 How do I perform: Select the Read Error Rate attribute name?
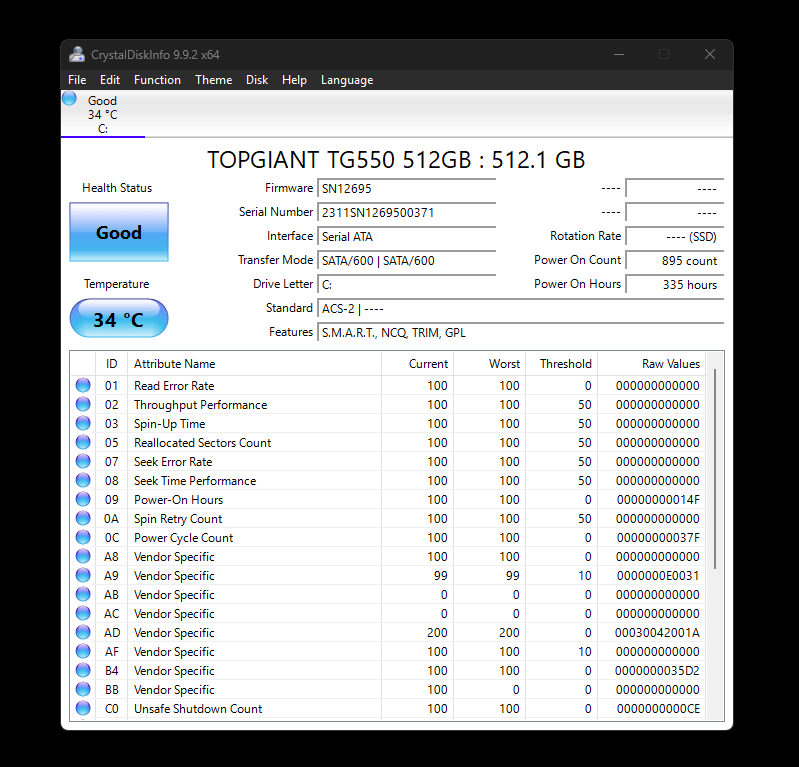pyautogui.click(x=174, y=386)
